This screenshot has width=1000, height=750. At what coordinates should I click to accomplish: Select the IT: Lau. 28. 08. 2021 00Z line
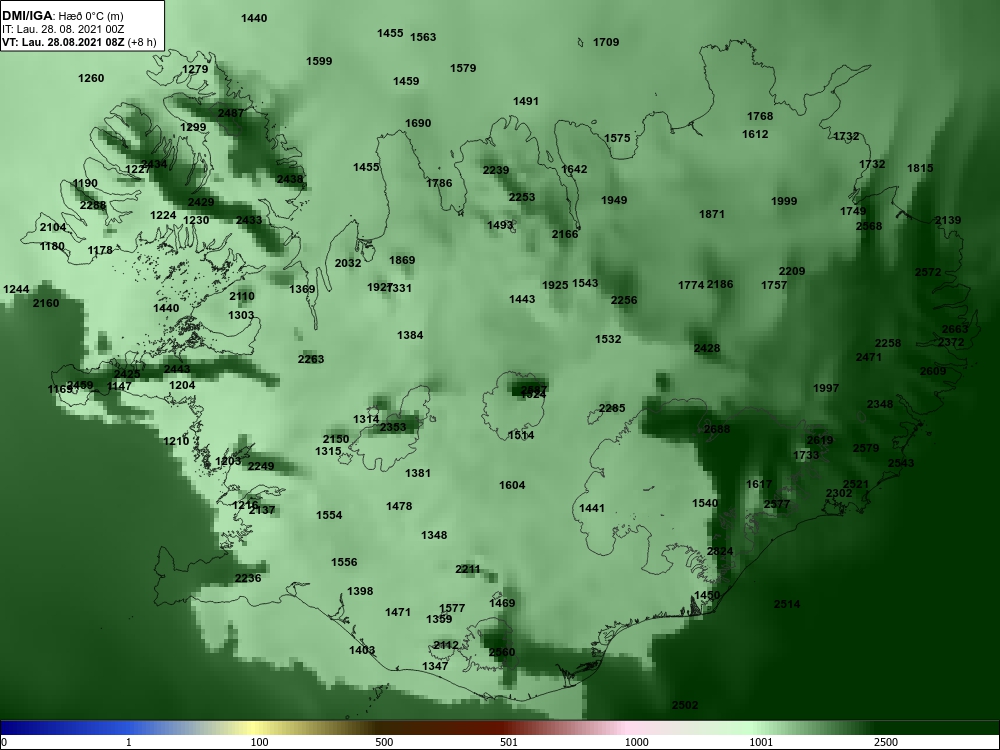click(x=62, y=29)
